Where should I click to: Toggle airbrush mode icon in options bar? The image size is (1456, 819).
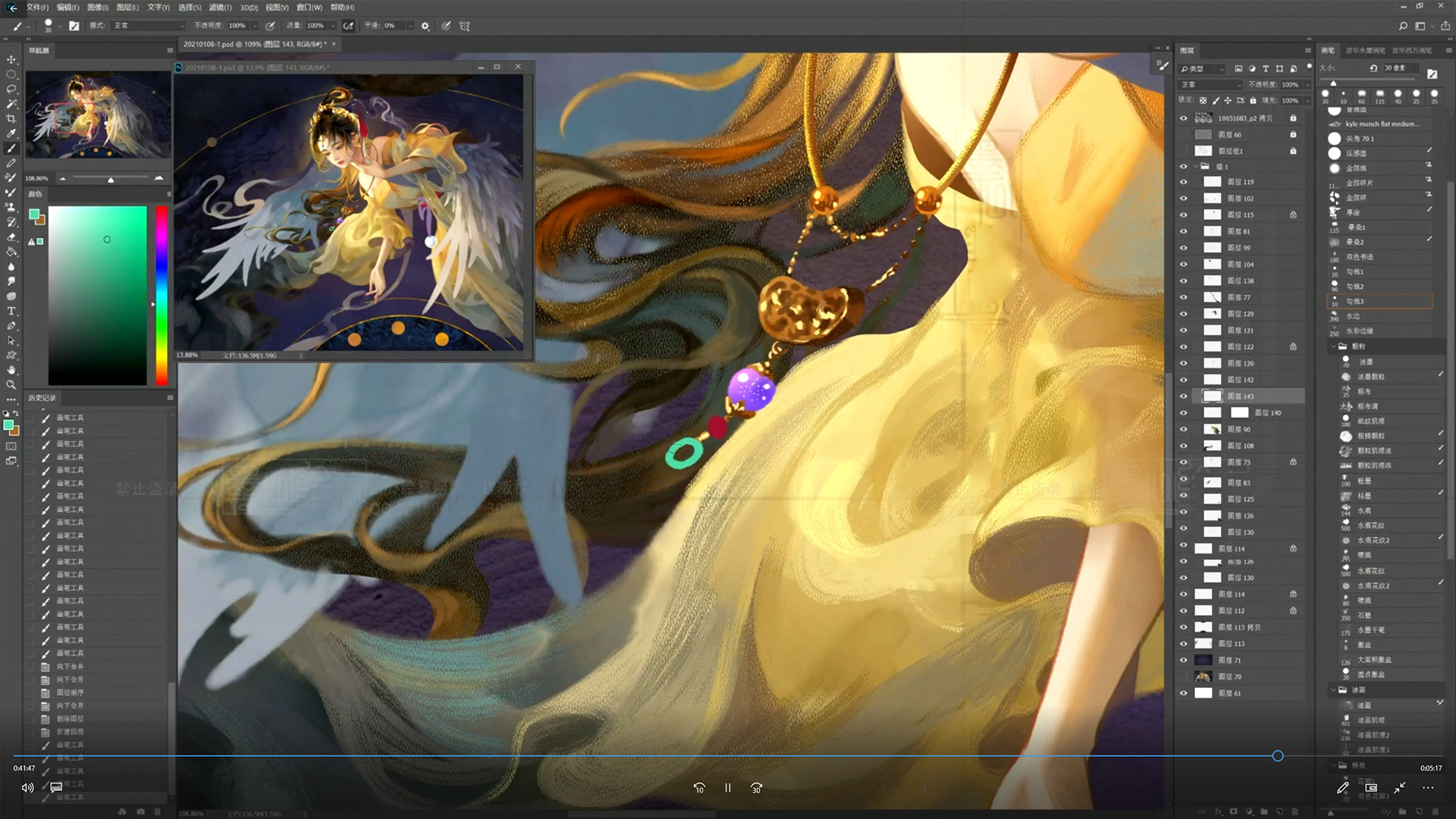(x=349, y=26)
